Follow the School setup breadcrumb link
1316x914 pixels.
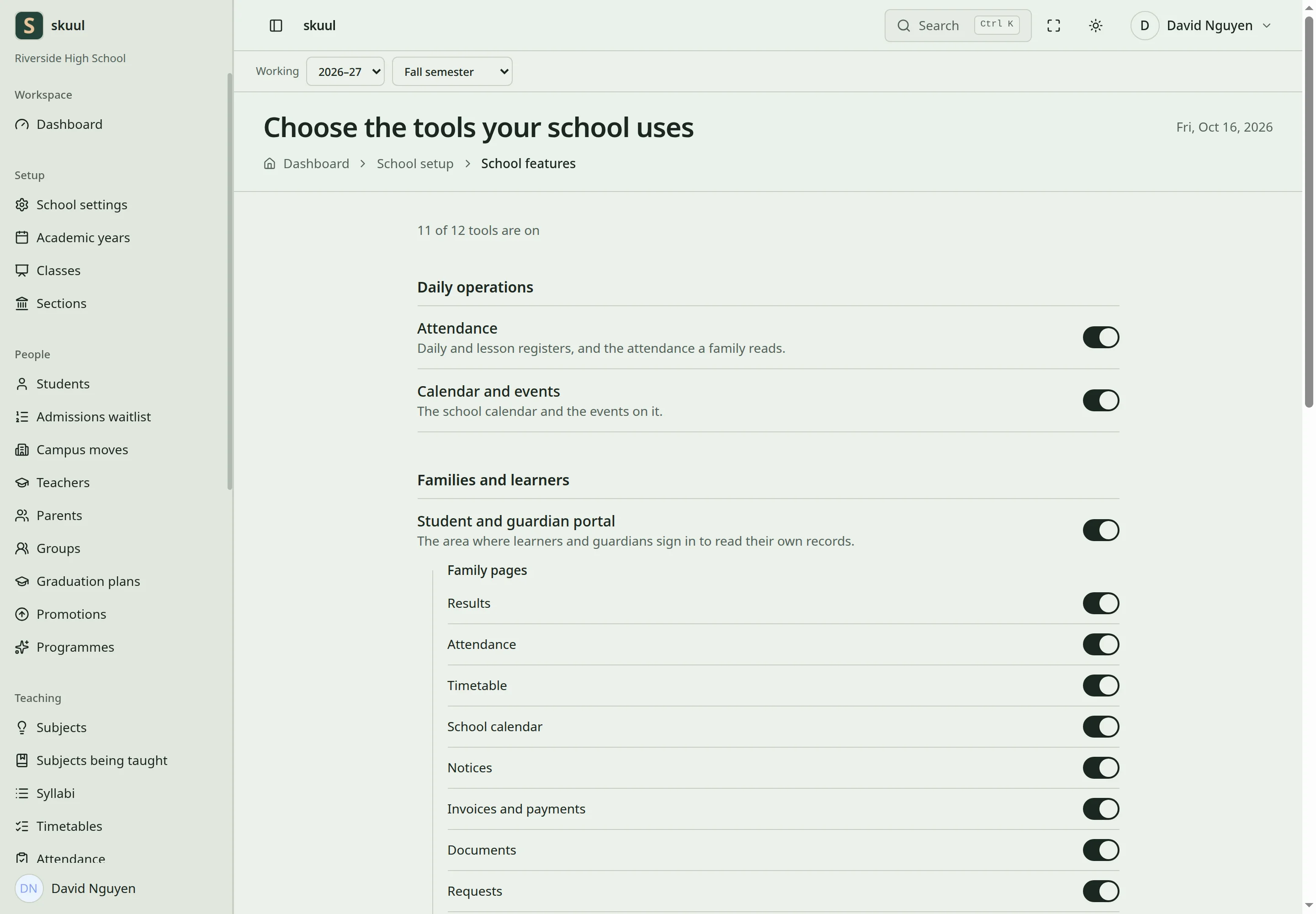pyautogui.click(x=414, y=164)
